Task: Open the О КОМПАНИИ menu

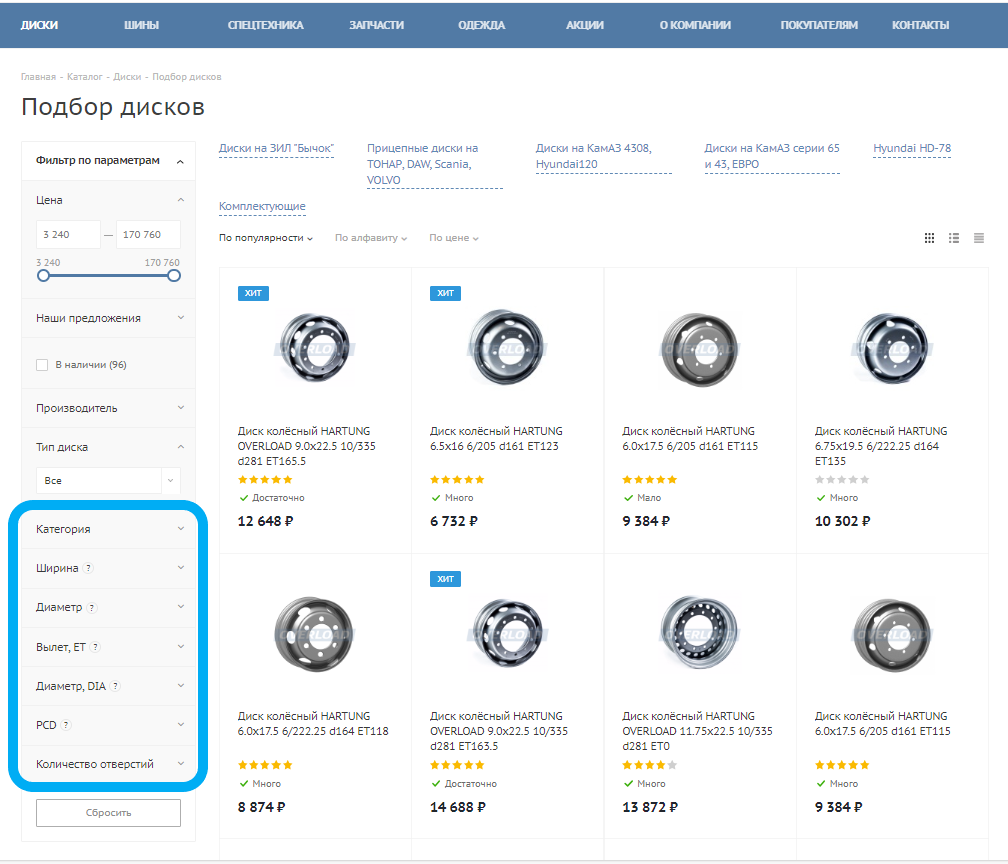Action: click(x=695, y=25)
